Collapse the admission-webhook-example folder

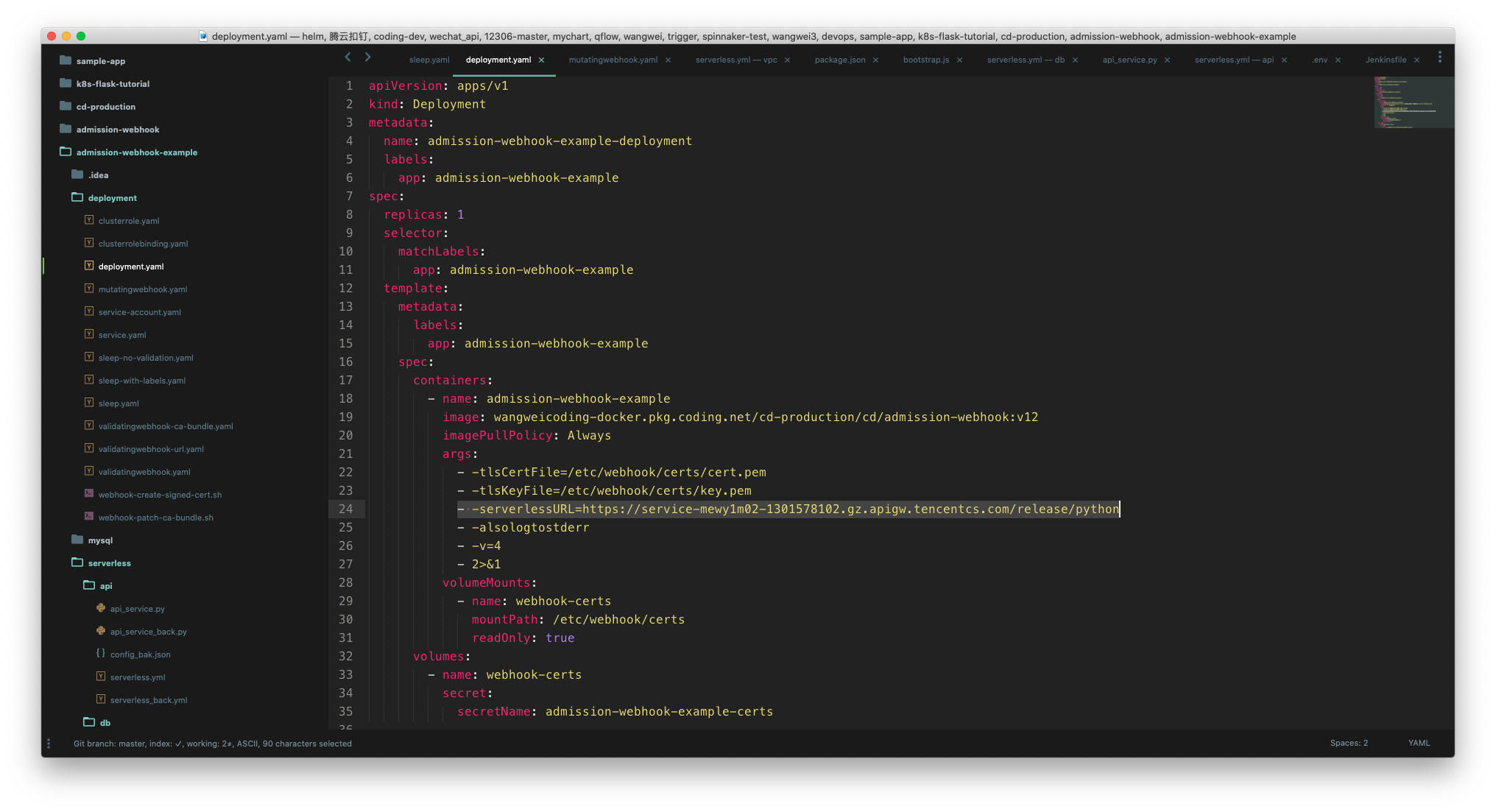click(136, 152)
